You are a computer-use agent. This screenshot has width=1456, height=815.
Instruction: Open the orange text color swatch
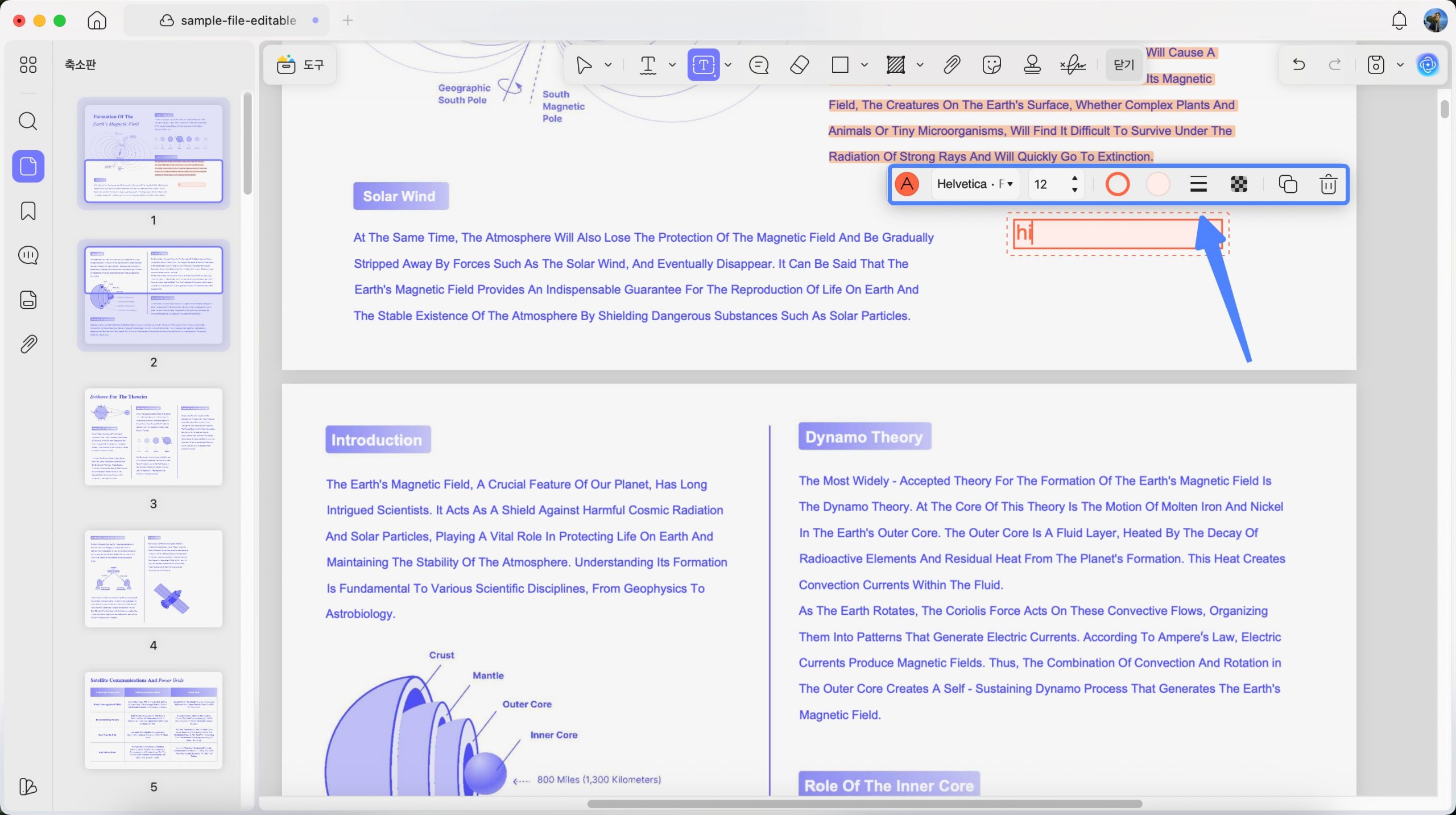(907, 184)
